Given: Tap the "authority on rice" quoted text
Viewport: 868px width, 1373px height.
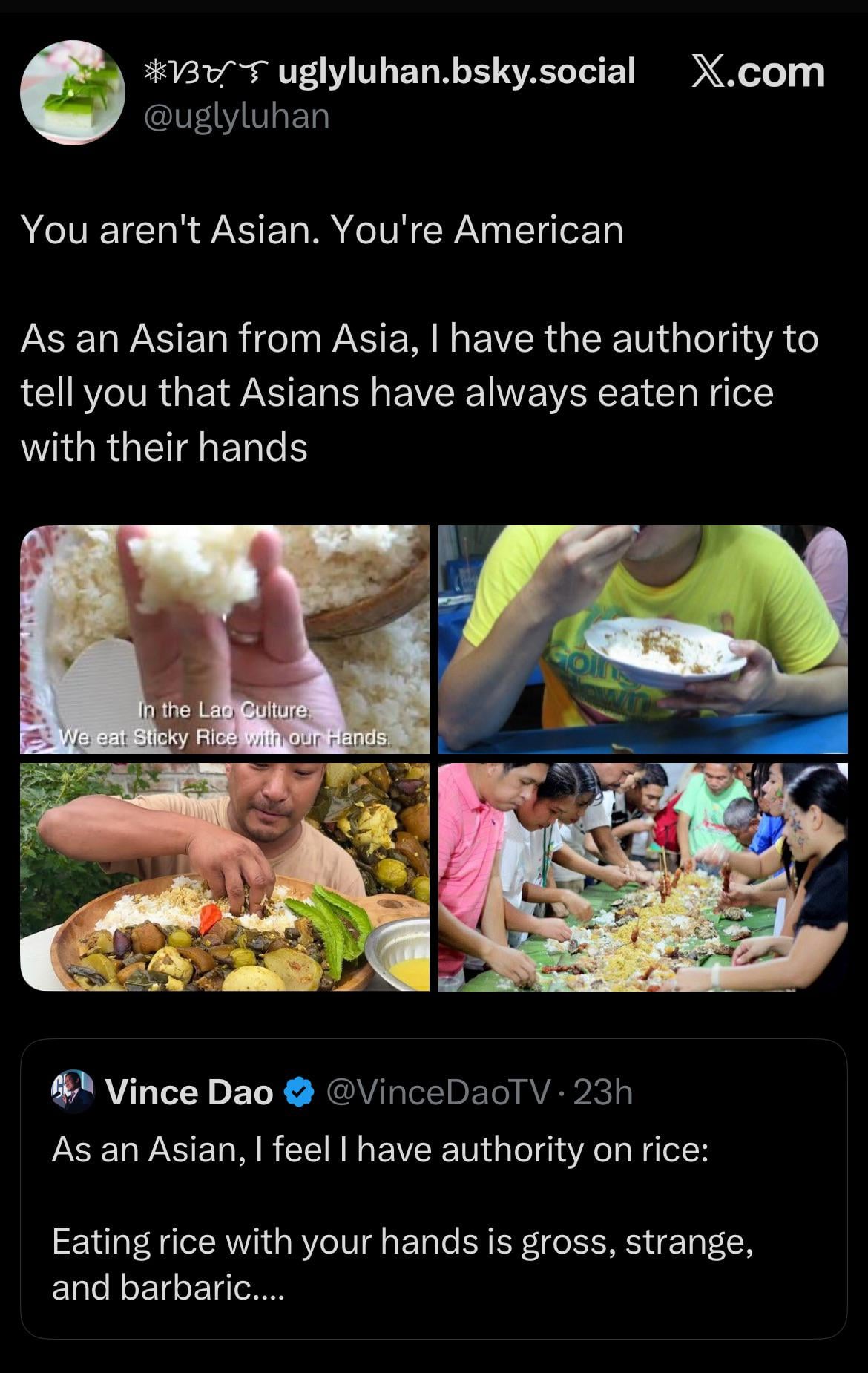Looking at the screenshot, I should 381,1150.
